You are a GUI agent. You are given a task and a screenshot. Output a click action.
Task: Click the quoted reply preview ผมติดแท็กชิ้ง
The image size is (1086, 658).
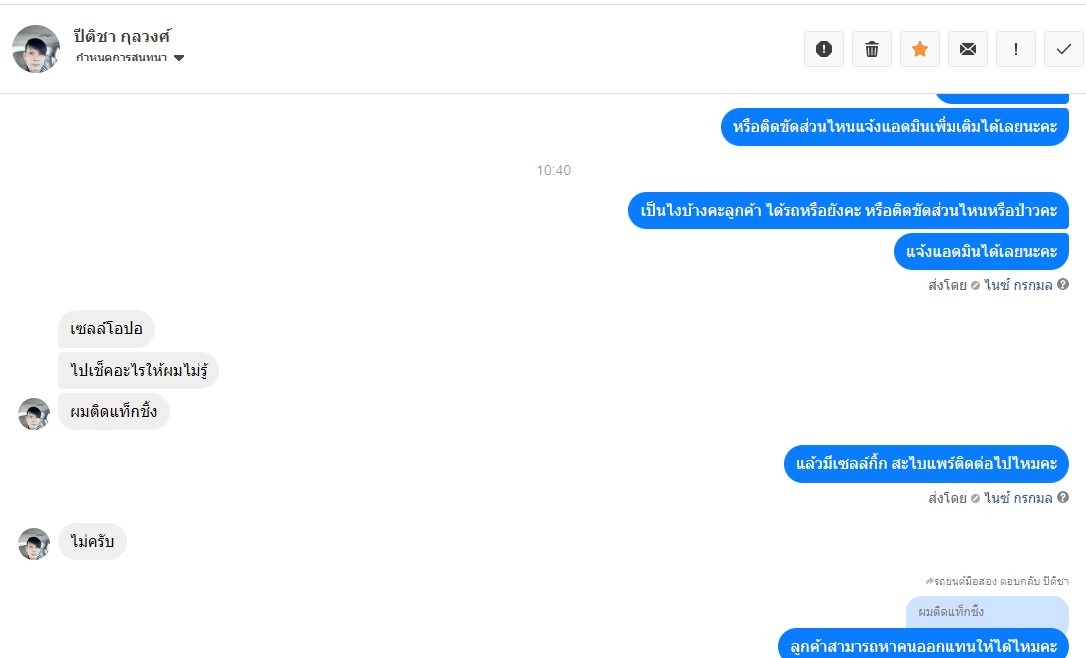pos(987,612)
